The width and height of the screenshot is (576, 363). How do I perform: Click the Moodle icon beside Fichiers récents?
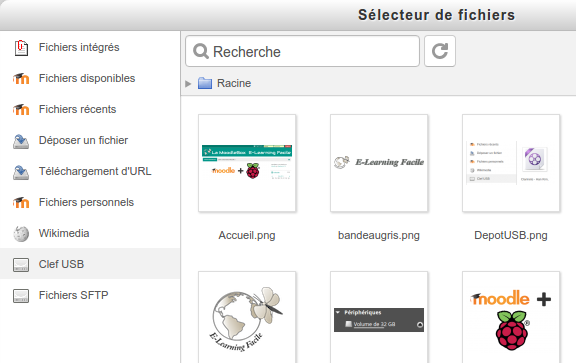(x=21, y=109)
